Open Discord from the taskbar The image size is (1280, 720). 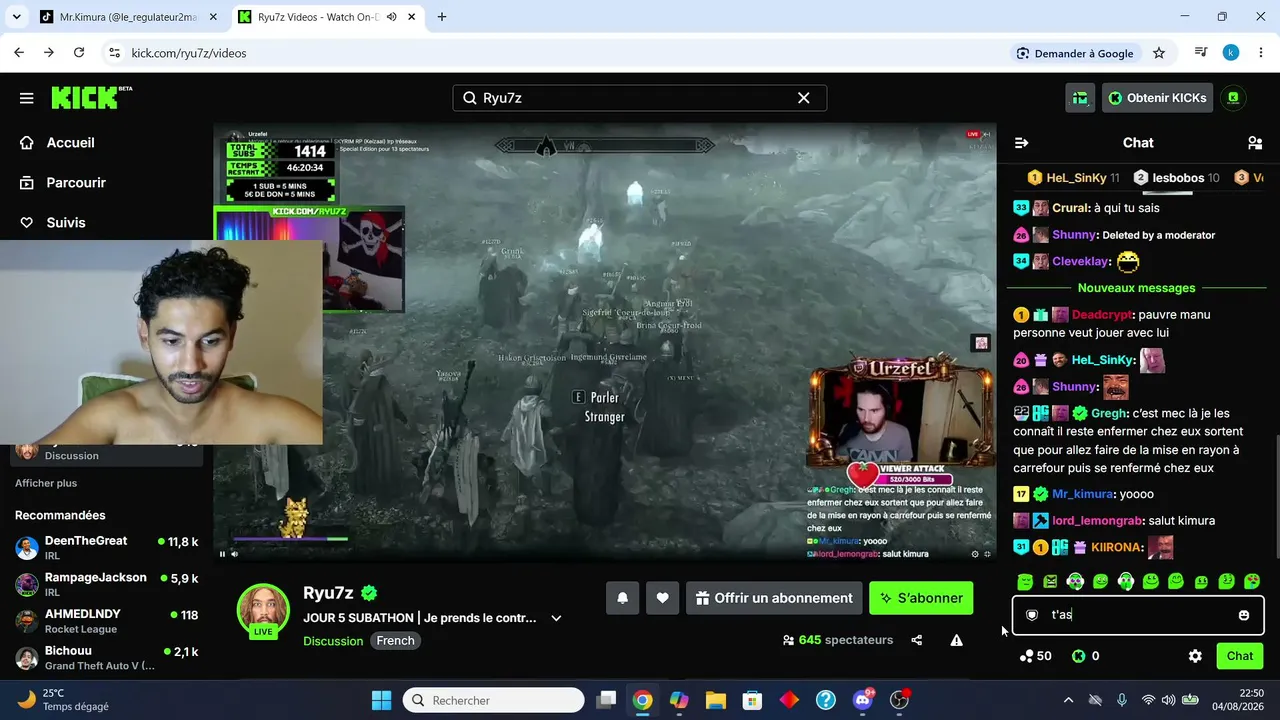point(862,700)
